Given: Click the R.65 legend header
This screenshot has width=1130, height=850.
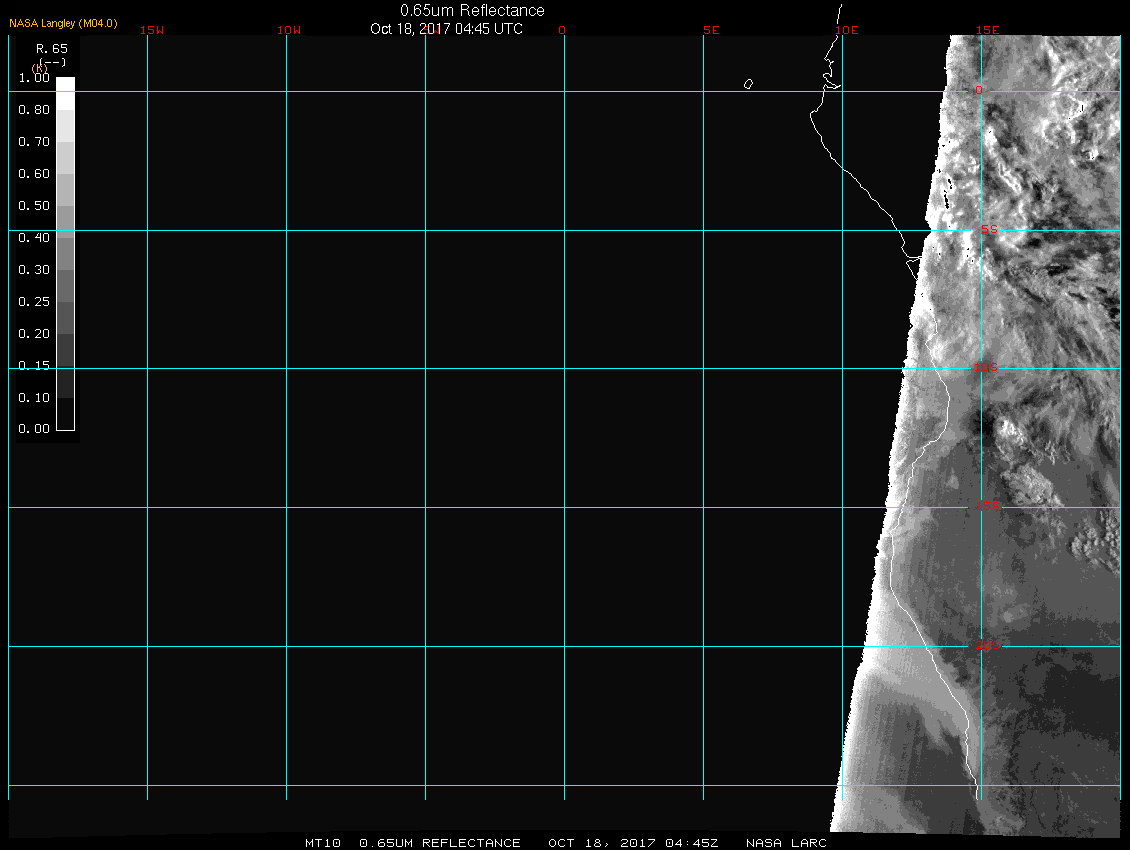Looking at the screenshot, I should click(51, 48).
